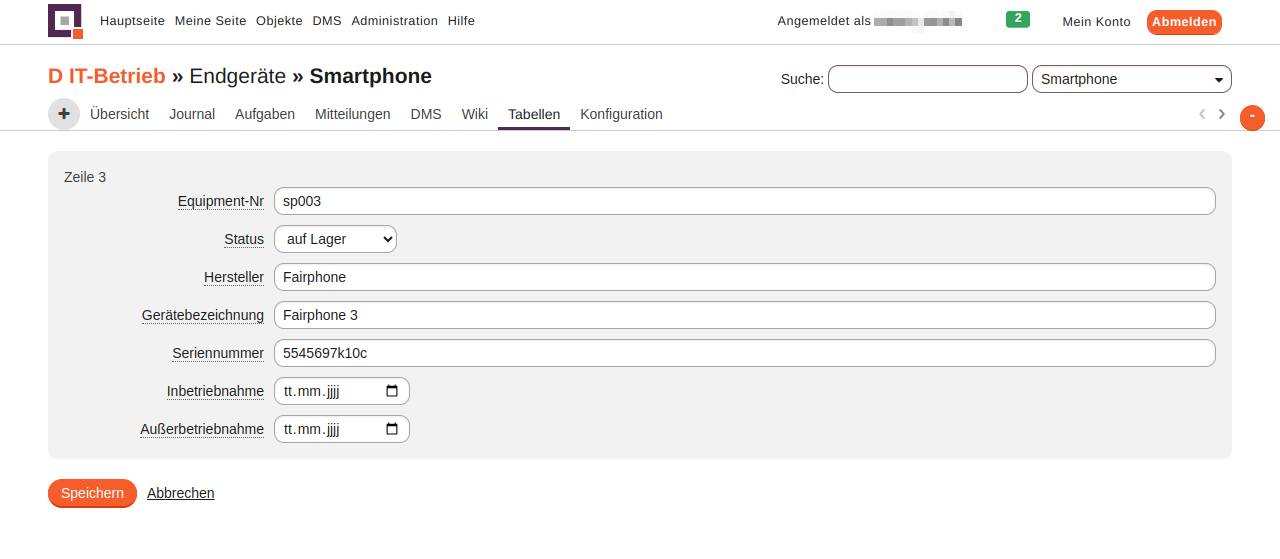Click the round plus button beside Übersicht
The height and width of the screenshot is (559, 1280).
pyautogui.click(x=64, y=114)
